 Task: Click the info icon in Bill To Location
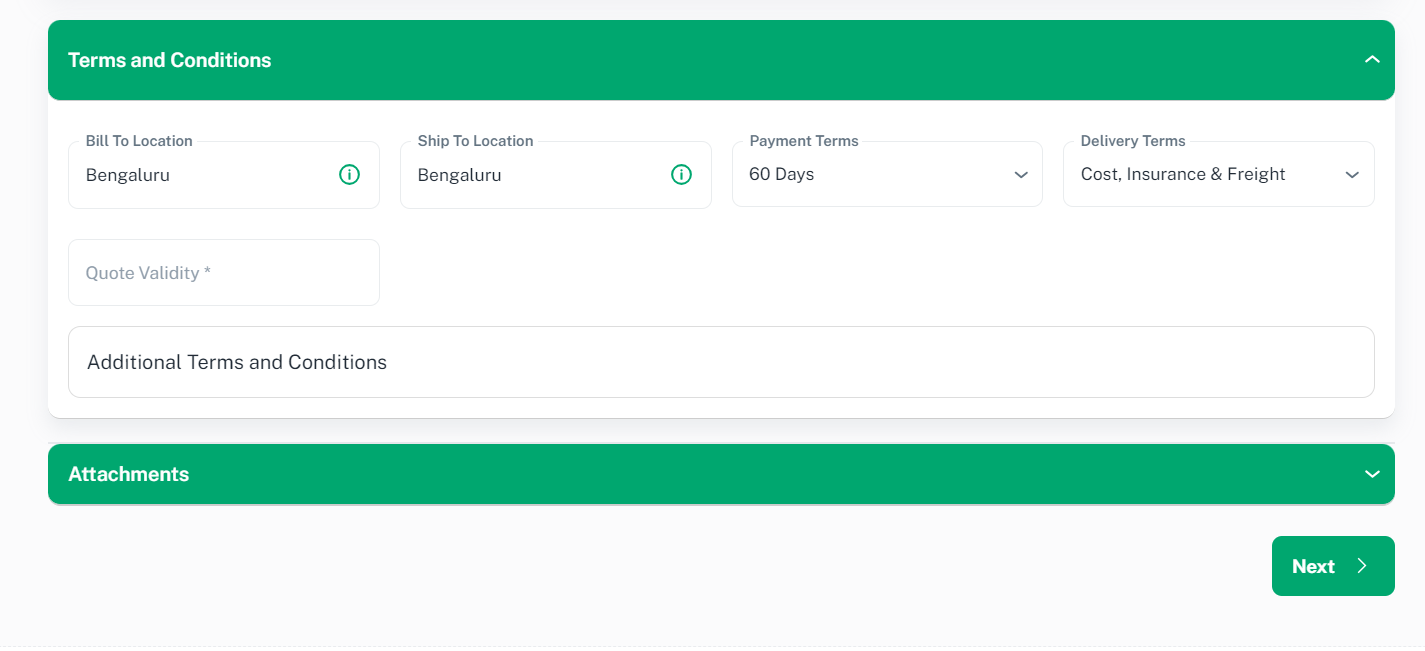pos(349,175)
